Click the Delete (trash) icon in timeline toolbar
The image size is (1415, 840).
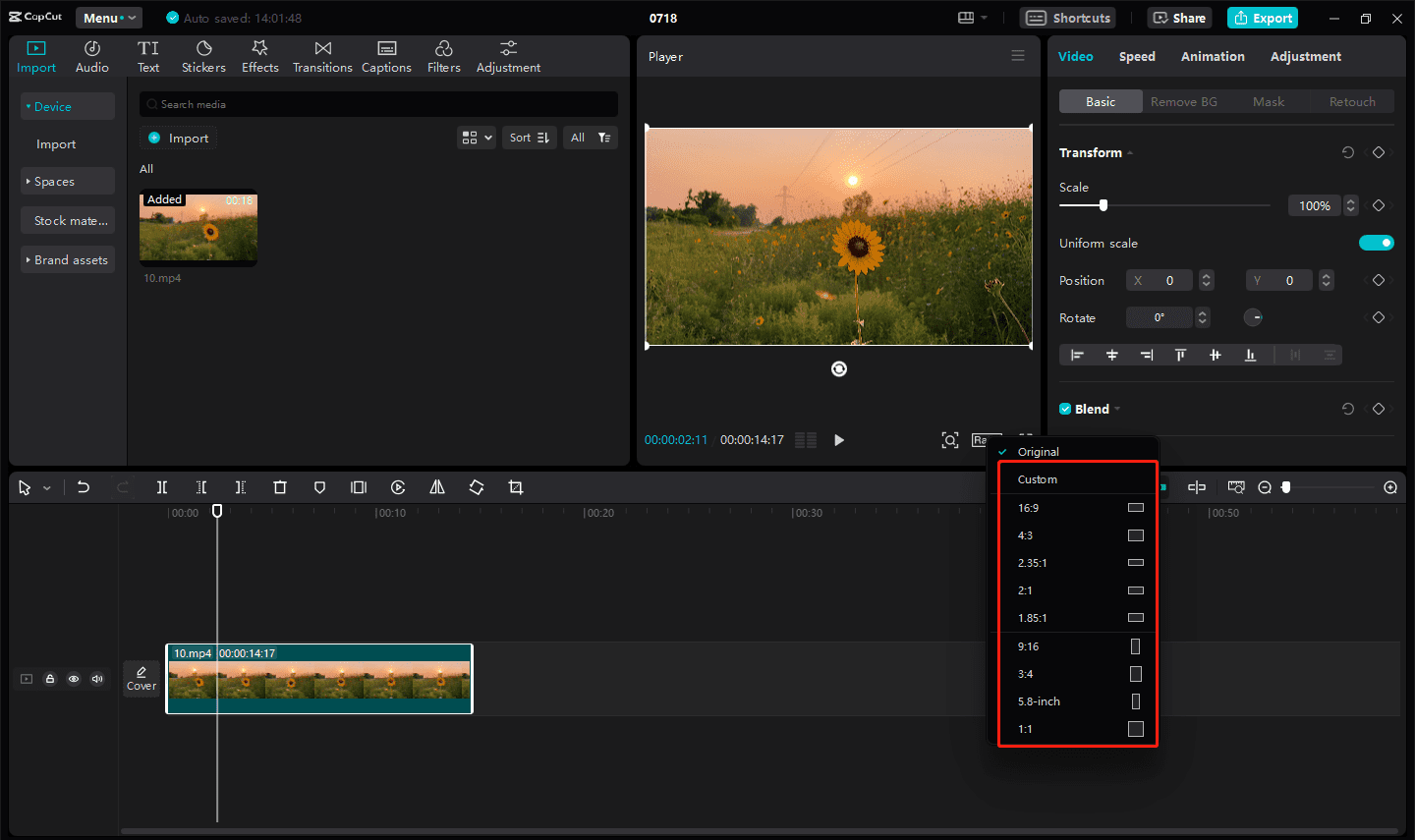coord(280,487)
